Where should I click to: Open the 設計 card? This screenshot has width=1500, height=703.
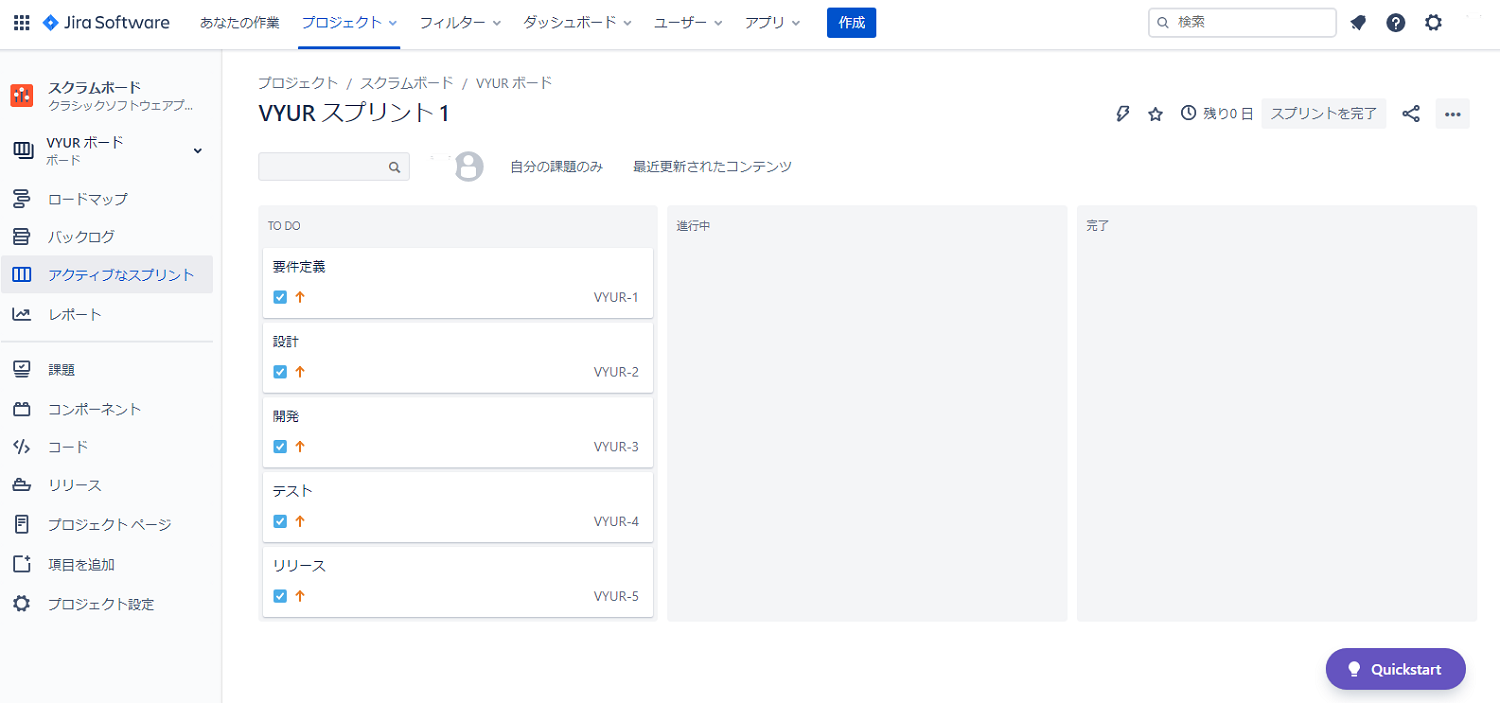coord(458,357)
